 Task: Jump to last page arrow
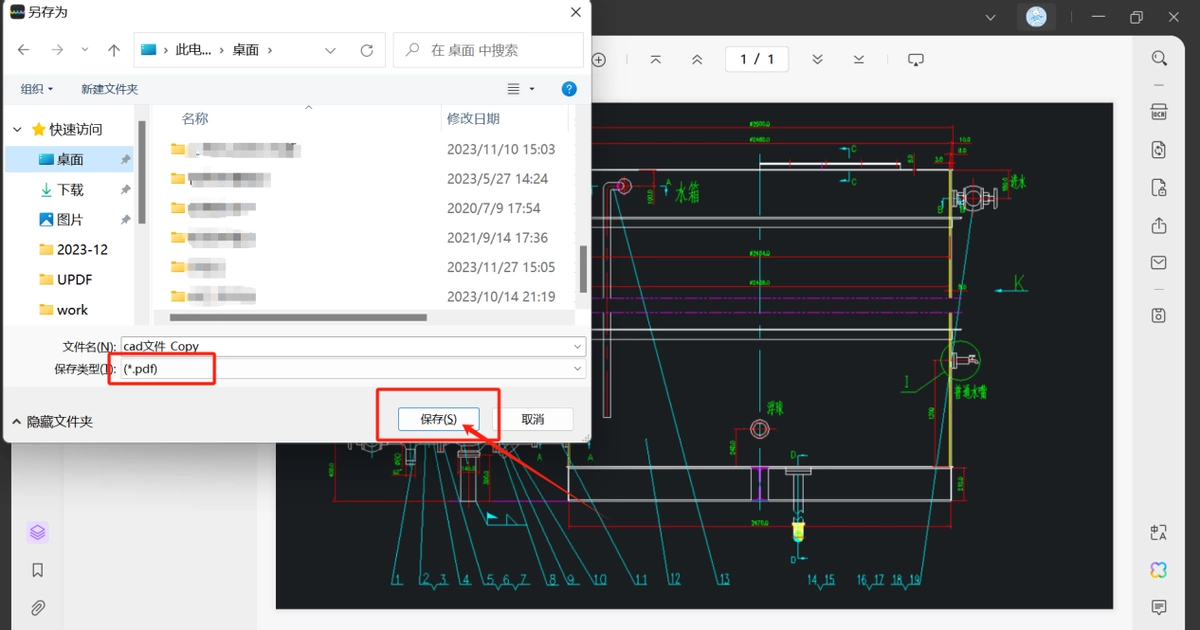click(x=859, y=60)
